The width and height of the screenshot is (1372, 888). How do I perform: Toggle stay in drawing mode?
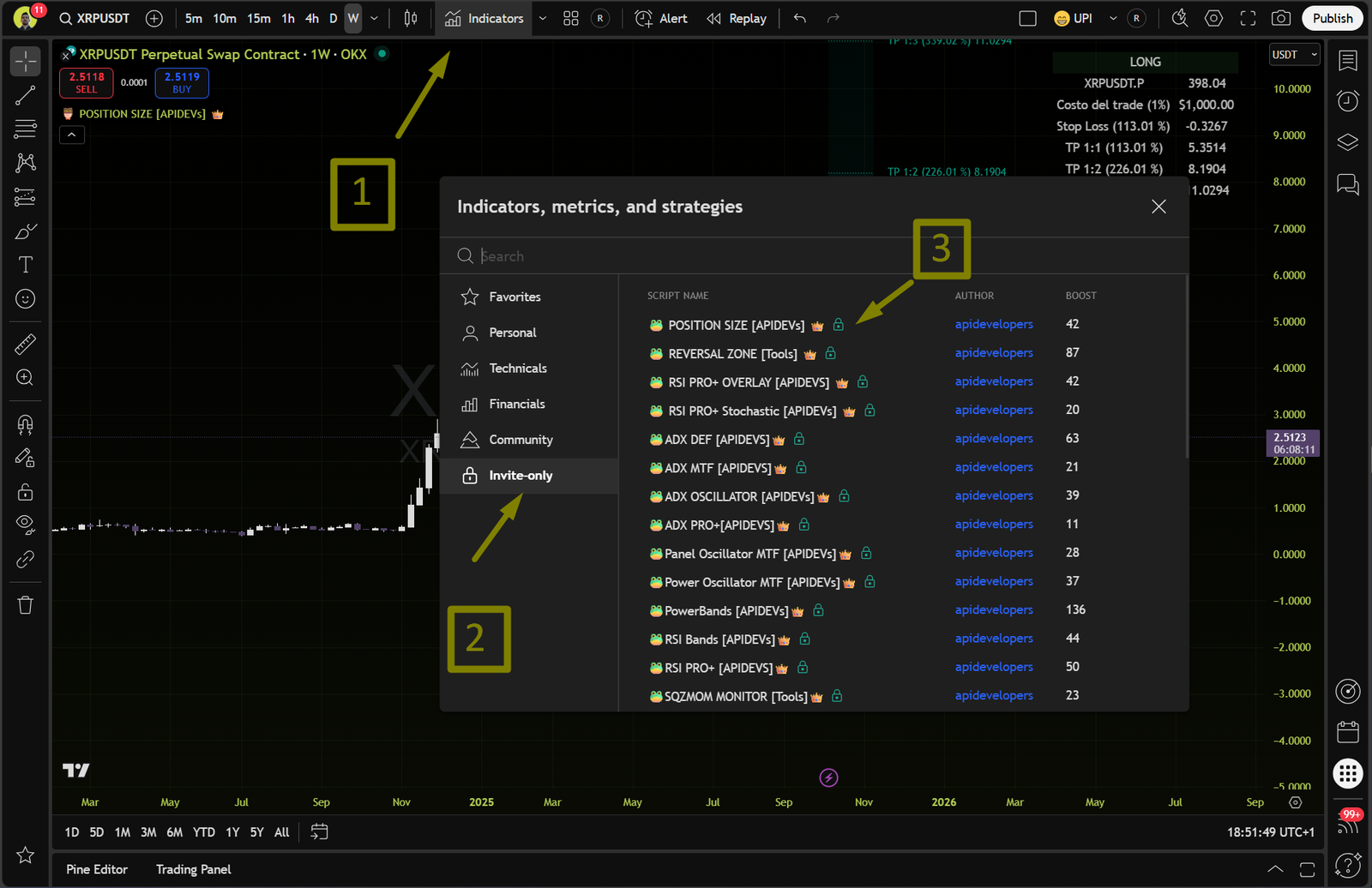[x=26, y=458]
